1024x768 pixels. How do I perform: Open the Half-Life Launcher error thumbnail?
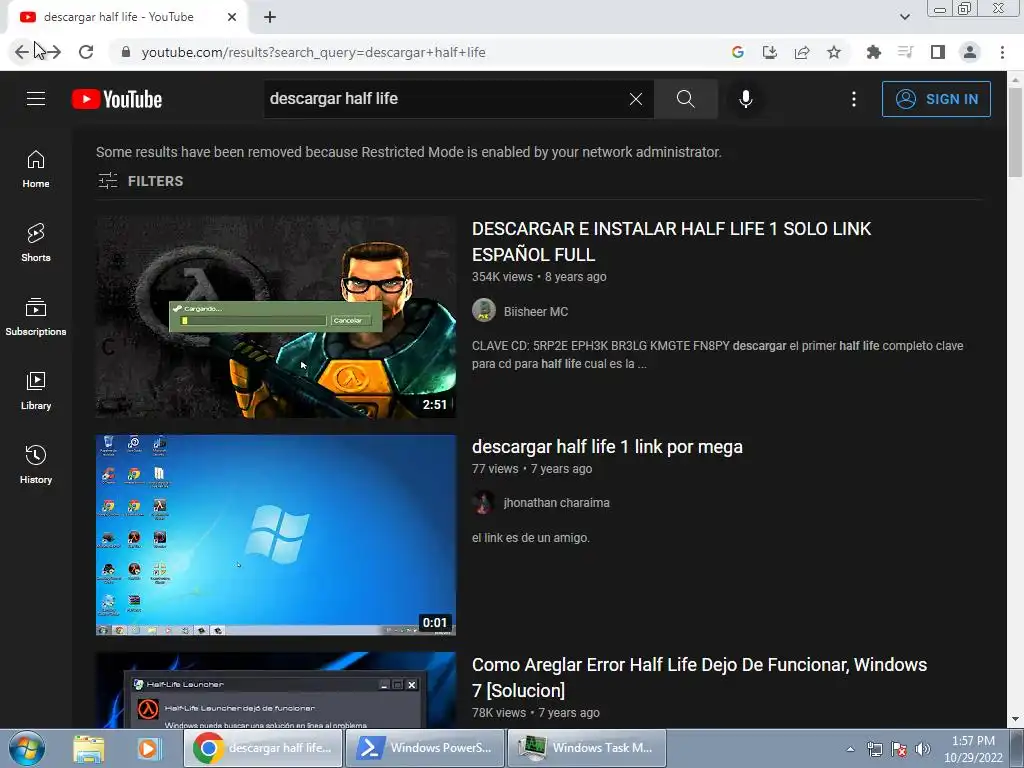(276, 690)
